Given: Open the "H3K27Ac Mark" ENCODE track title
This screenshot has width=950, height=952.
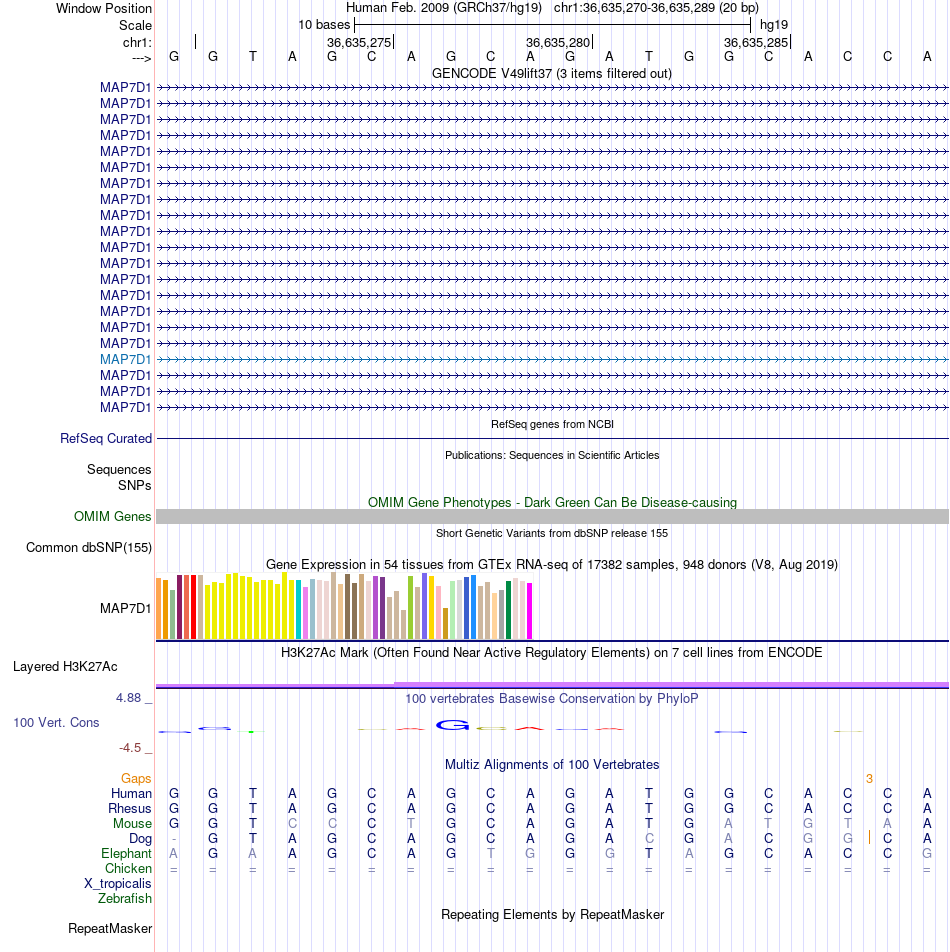Looking at the screenshot, I should (551, 653).
